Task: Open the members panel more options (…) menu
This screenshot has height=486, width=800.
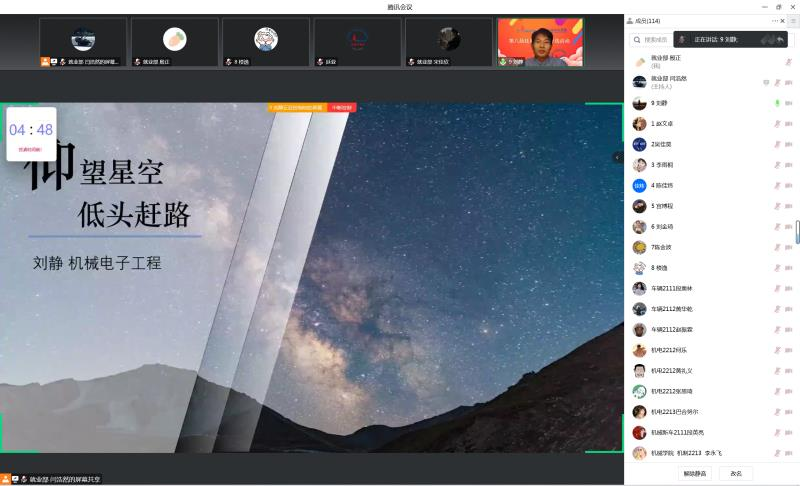Action: [774, 21]
